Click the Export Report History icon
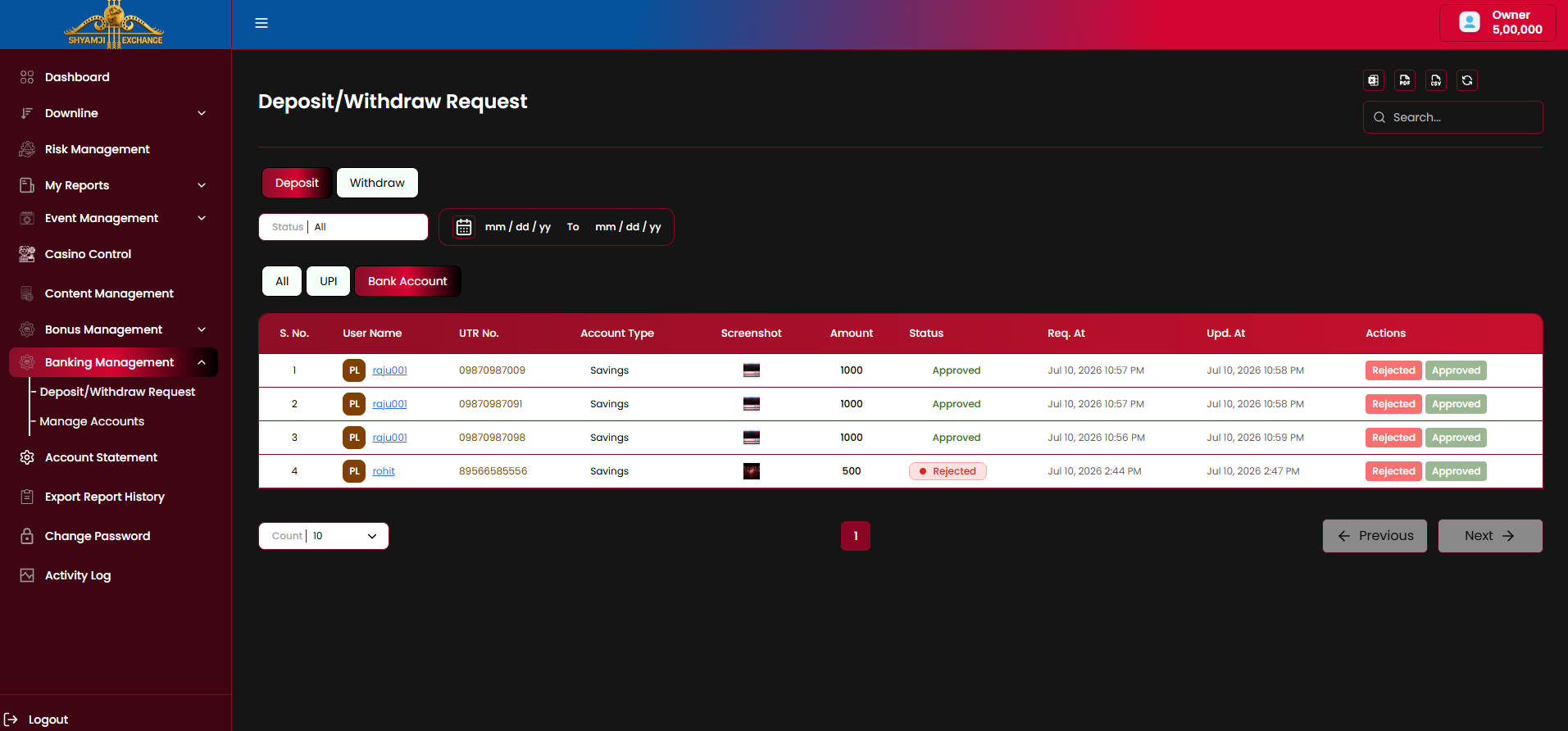 27,497
